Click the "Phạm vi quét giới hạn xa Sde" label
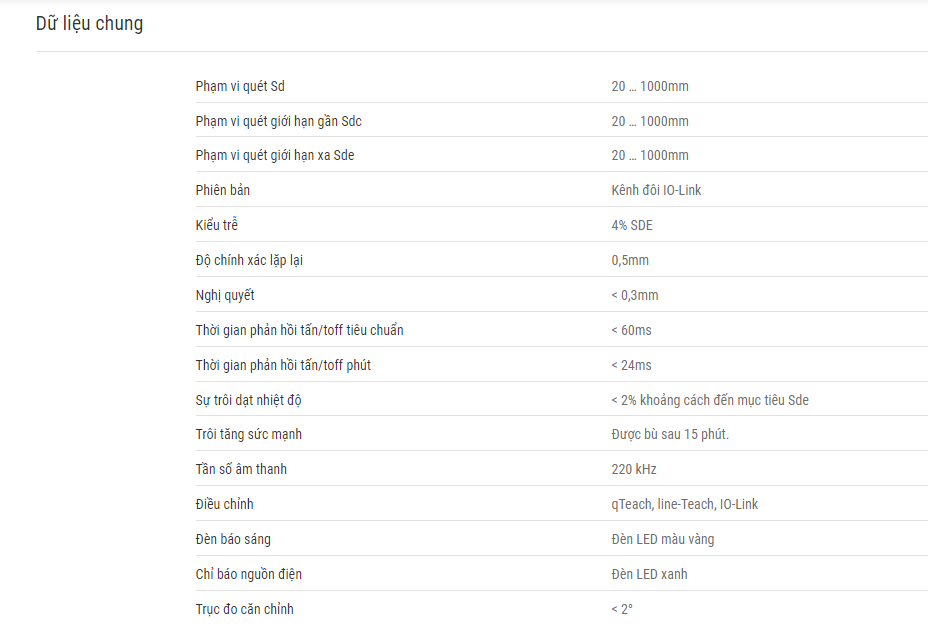 coord(275,155)
